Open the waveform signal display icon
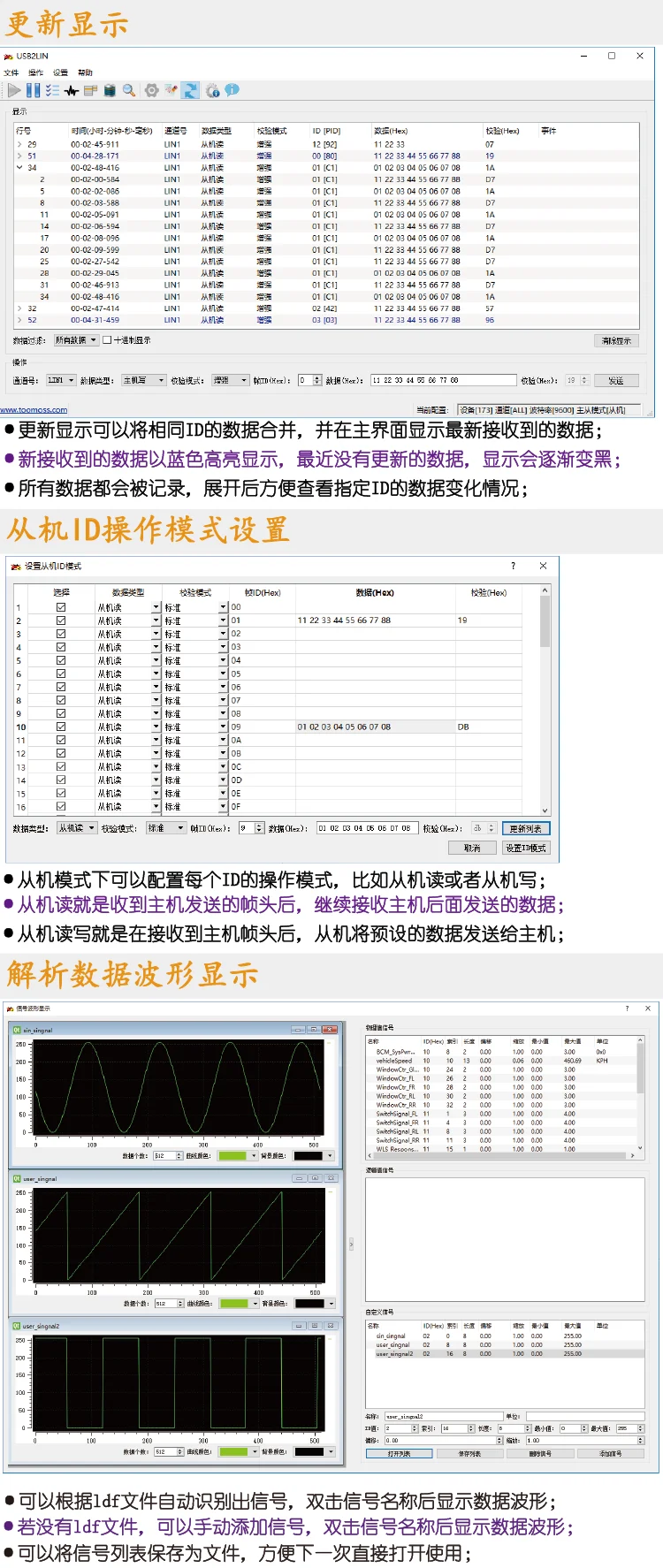The height and width of the screenshot is (1568, 663). tap(72, 90)
